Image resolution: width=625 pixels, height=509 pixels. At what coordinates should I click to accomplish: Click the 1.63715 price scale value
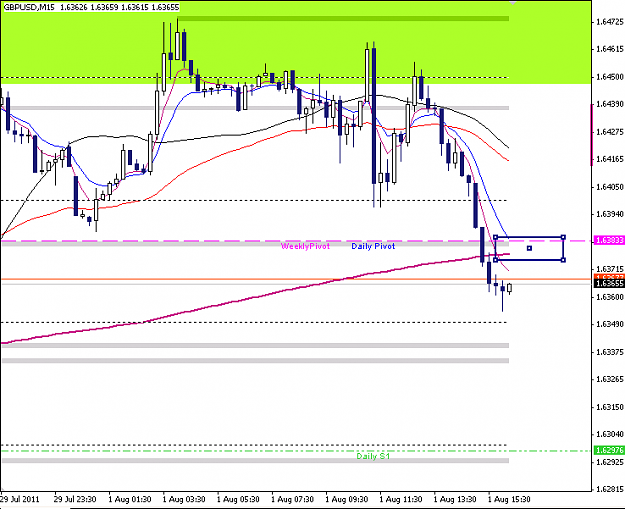(x=610, y=269)
